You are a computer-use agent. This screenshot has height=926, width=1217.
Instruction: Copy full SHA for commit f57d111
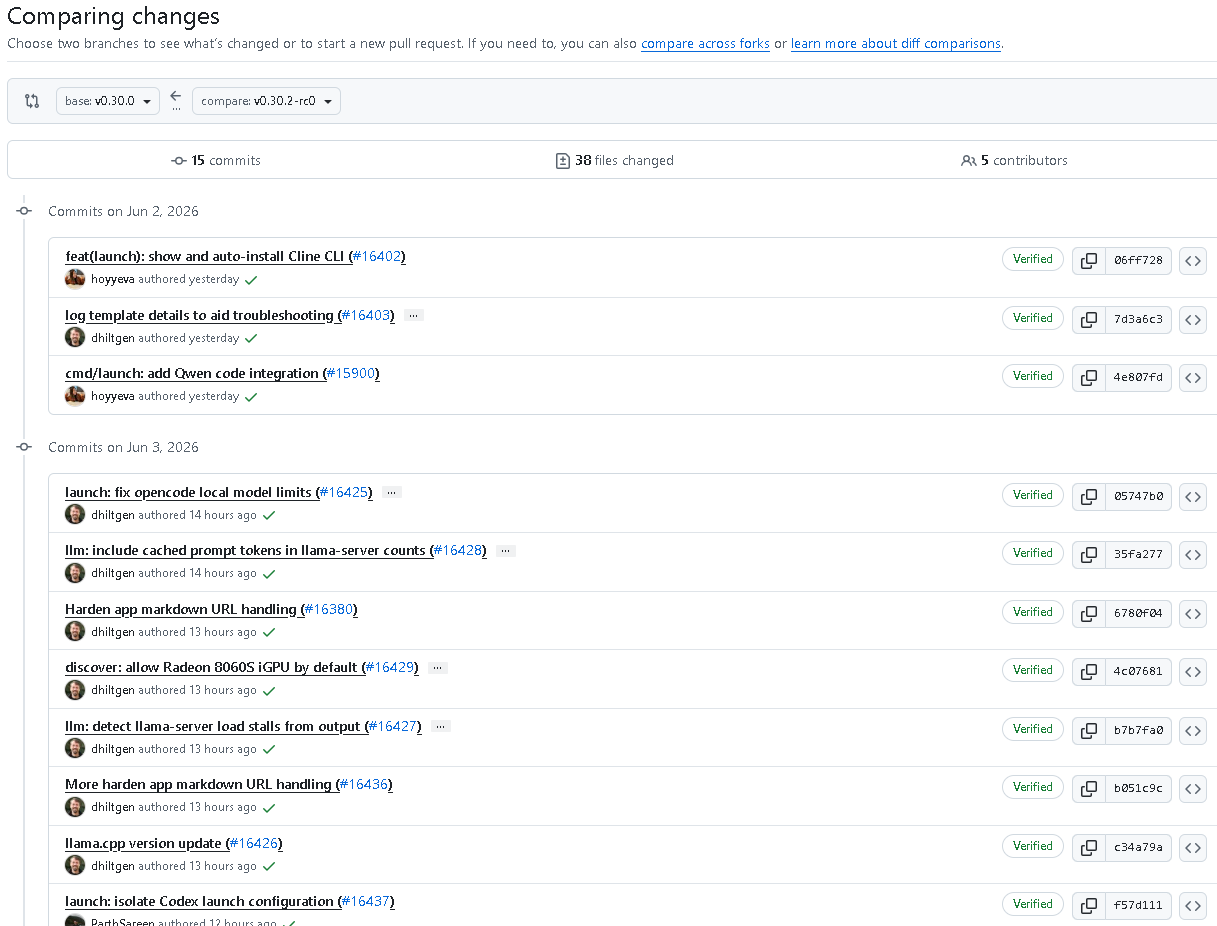click(x=1089, y=905)
